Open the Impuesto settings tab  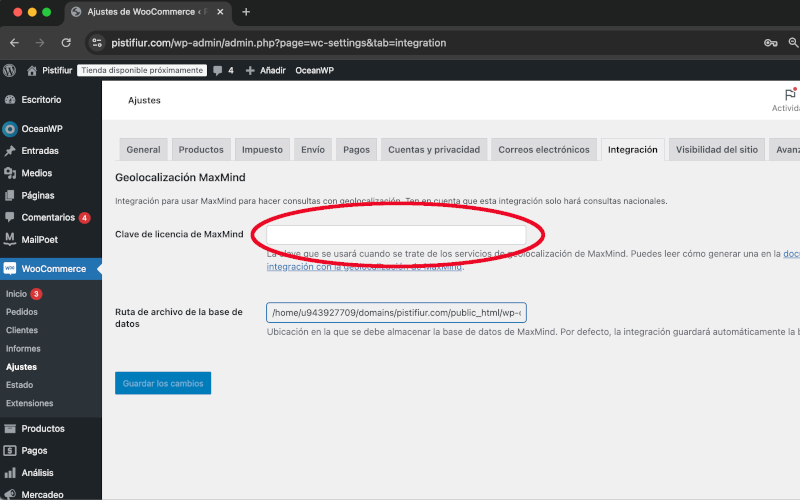click(x=262, y=149)
